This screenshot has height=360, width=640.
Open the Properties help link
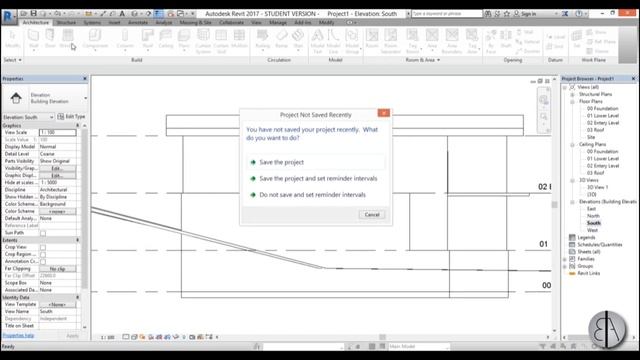18,336
